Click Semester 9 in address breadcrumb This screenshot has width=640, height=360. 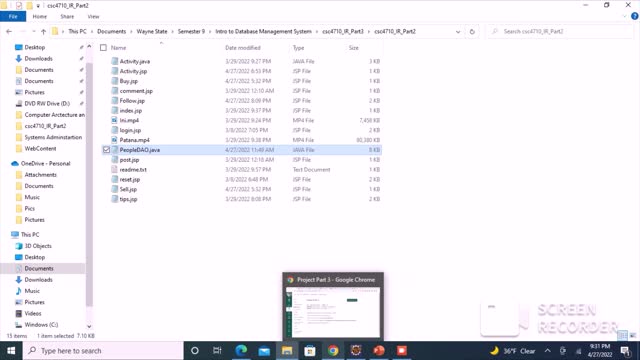coord(191,31)
